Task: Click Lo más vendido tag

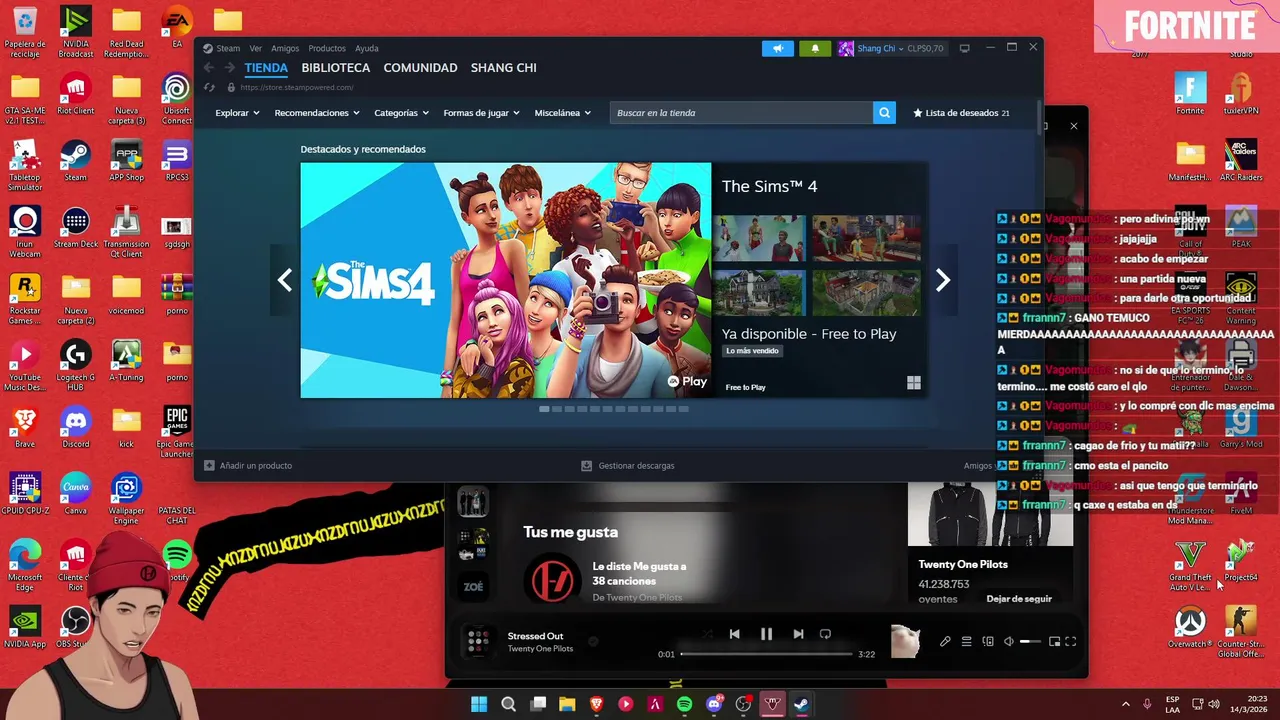Action: tap(752, 351)
